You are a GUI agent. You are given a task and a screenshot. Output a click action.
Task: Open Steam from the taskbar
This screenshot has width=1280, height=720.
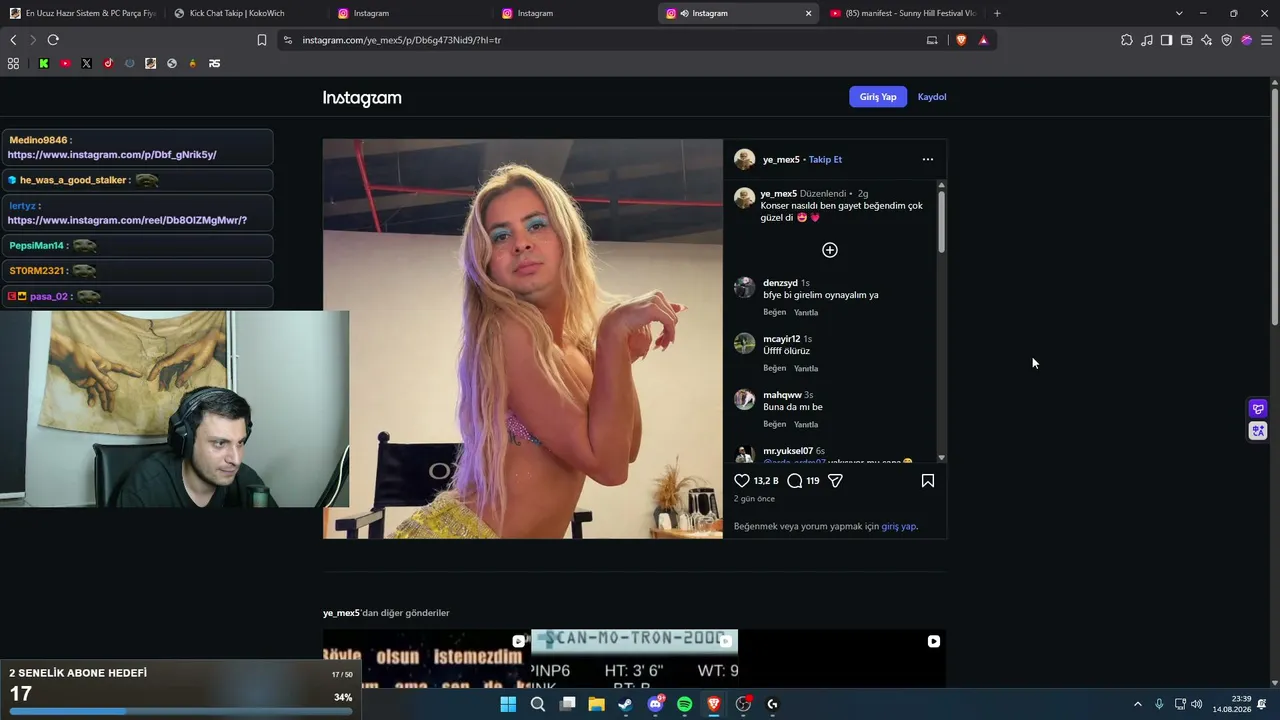pos(625,704)
